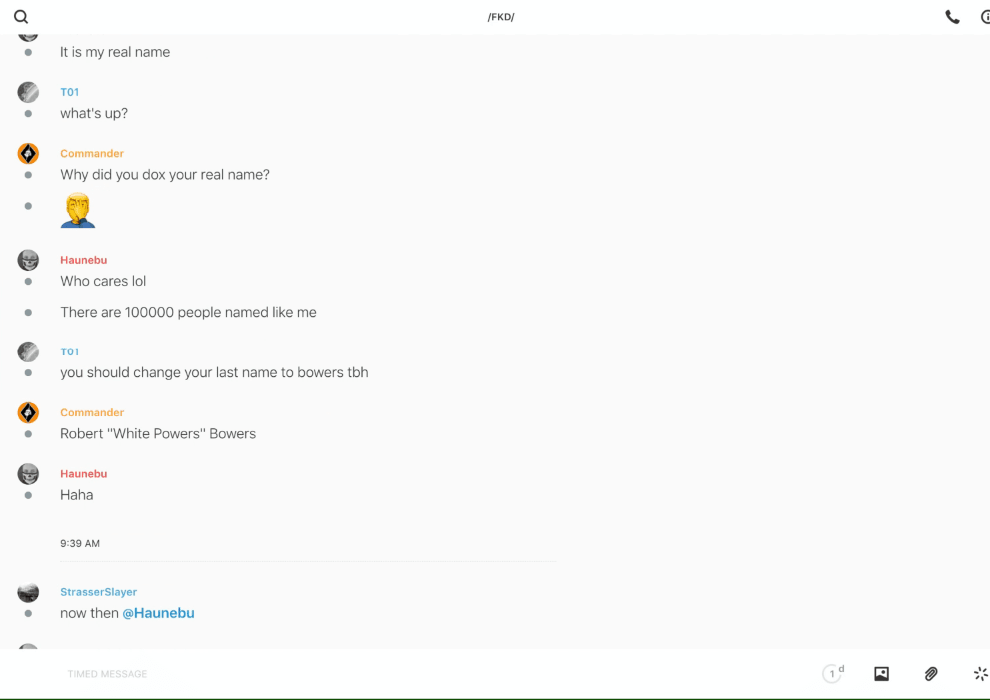
Task: Start a voice call with phone icon
Action: tap(952, 17)
